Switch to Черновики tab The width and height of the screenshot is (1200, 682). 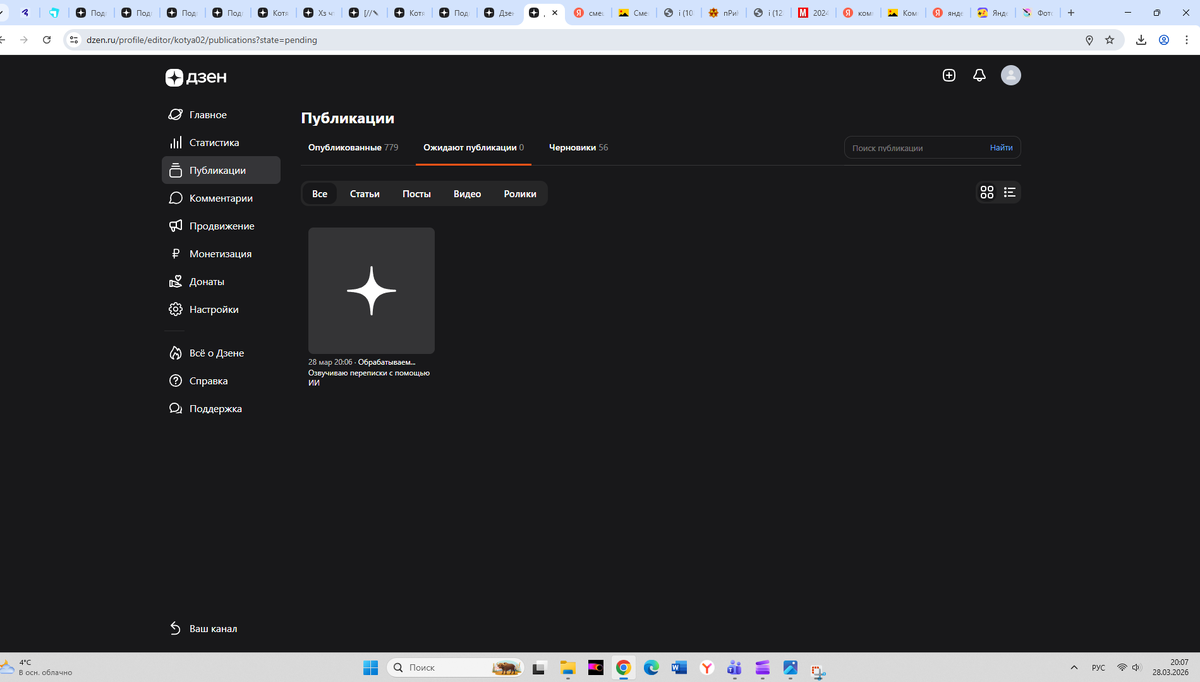coord(578,147)
